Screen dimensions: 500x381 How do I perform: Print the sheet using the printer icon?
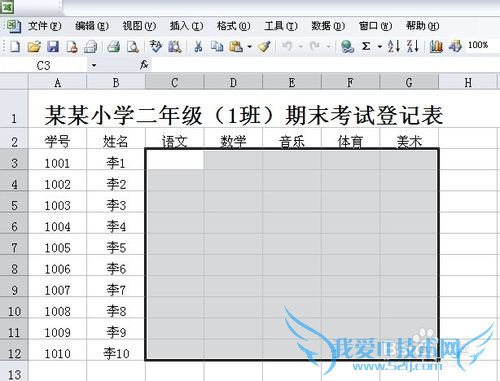114,46
